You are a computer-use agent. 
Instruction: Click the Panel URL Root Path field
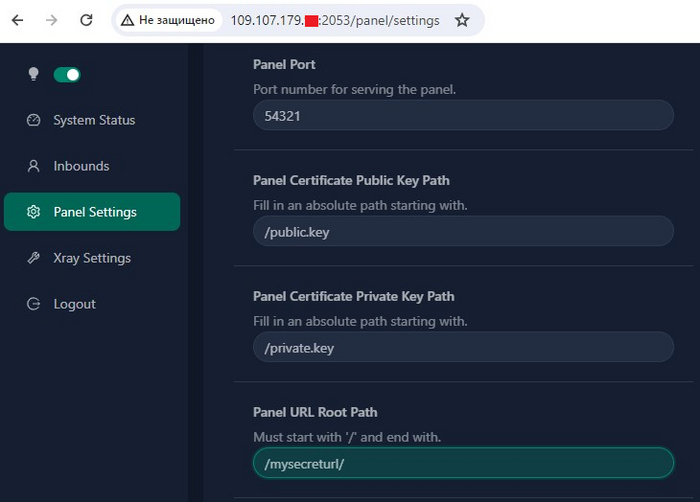pyautogui.click(x=463, y=463)
